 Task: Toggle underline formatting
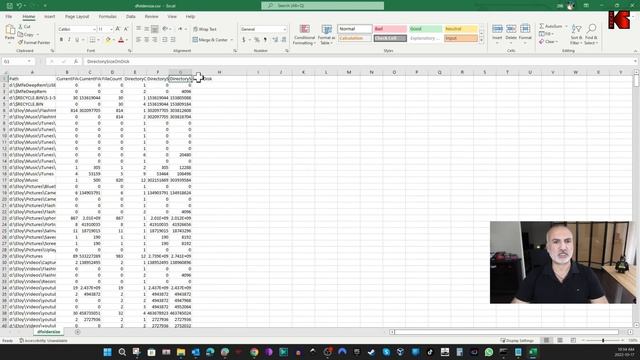[x=77, y=40]
